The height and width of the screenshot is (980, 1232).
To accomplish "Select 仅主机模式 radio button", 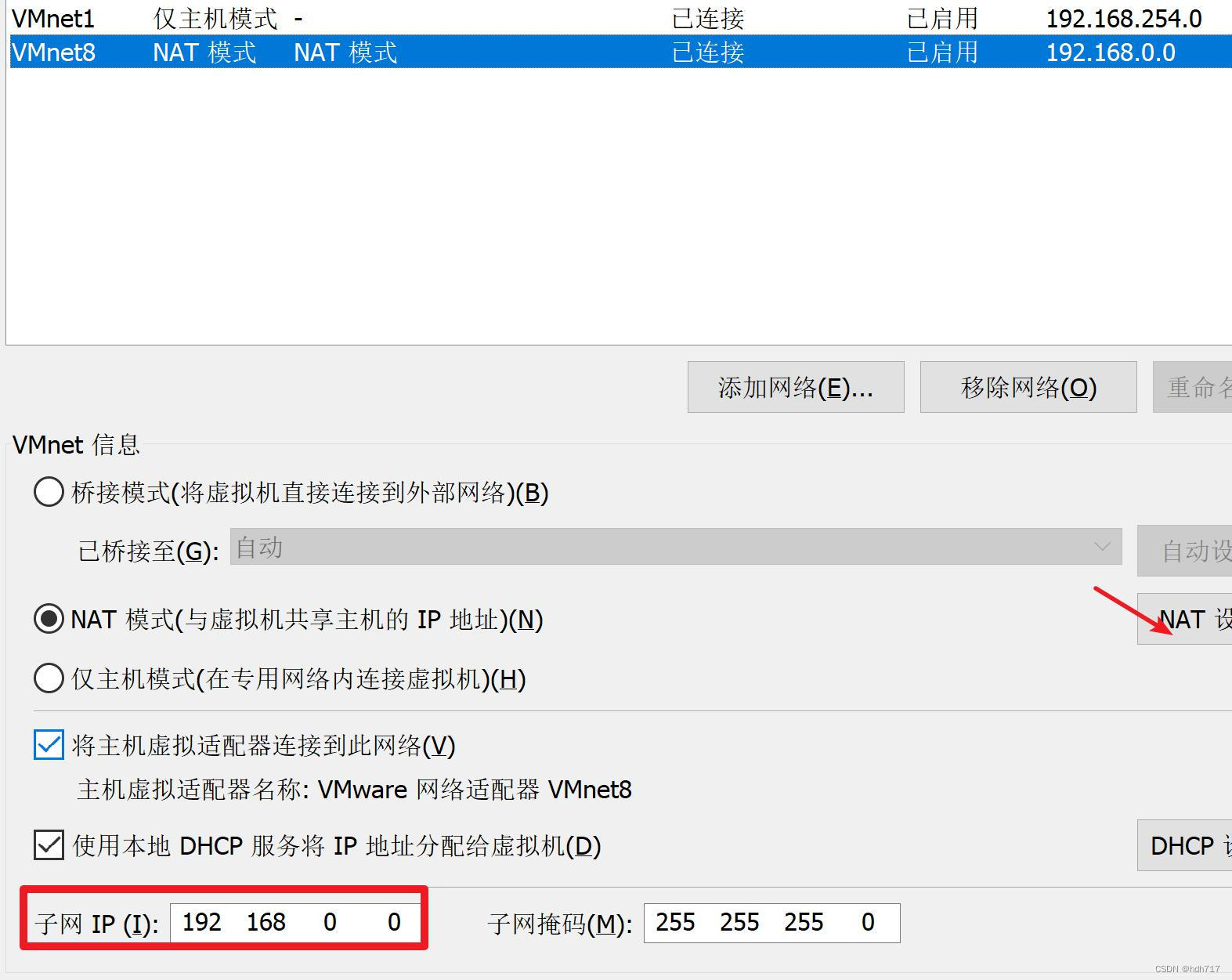I will pos(49,678).
